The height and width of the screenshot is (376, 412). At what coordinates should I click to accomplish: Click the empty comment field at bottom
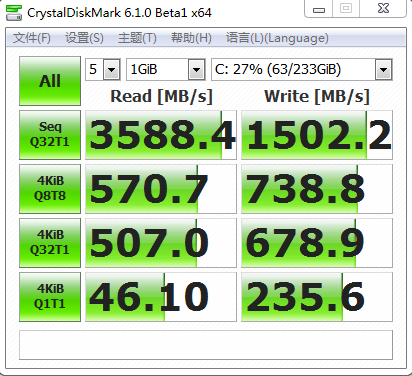coord(206,345)
